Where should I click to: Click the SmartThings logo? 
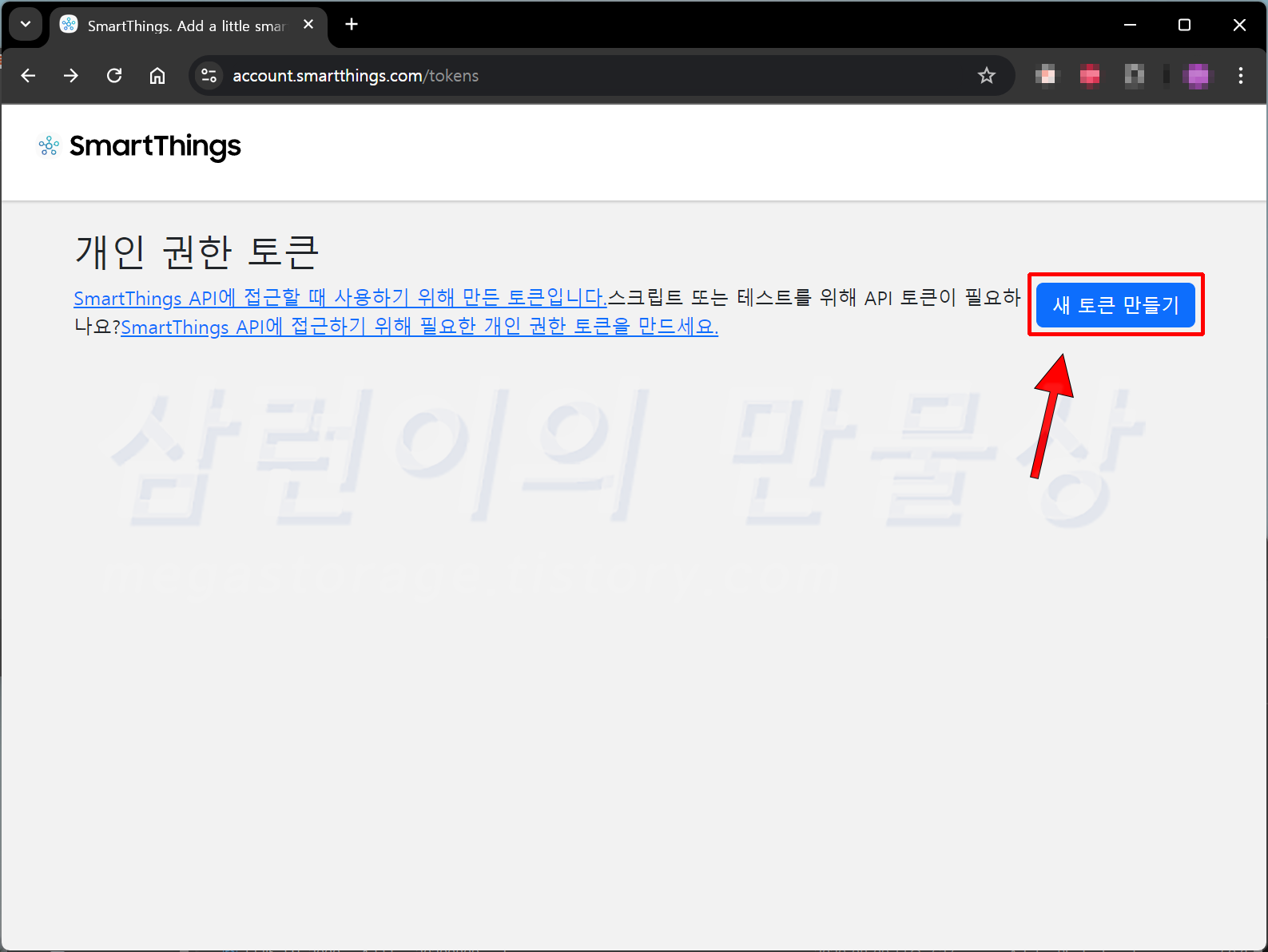tap(140, 146)
